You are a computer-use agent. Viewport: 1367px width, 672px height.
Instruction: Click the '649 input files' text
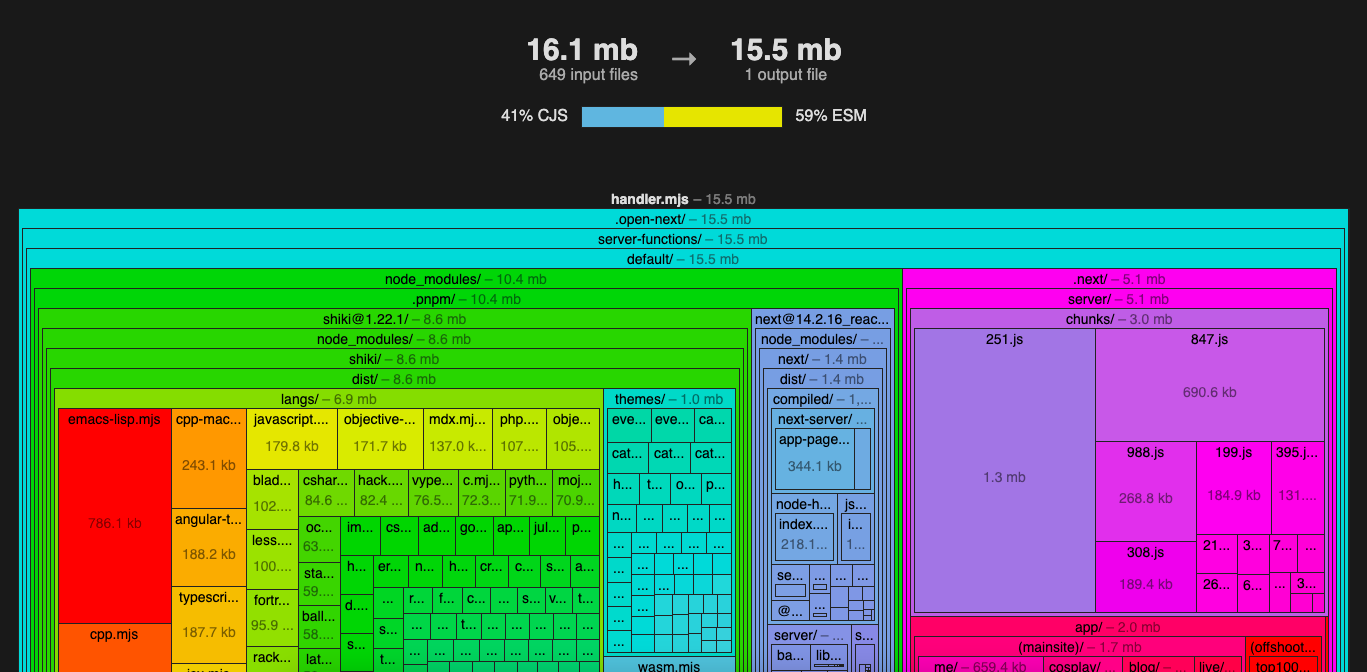point(588,75)
